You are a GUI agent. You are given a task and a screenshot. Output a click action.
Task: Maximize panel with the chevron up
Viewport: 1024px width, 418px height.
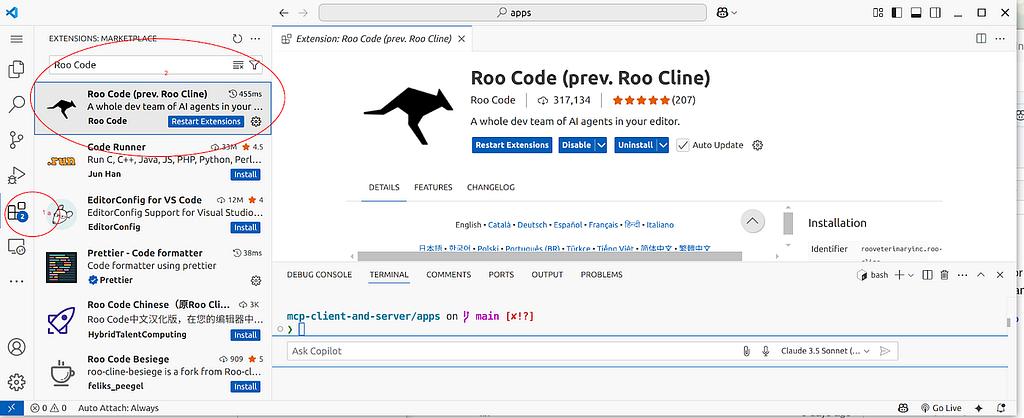(980, 275)
